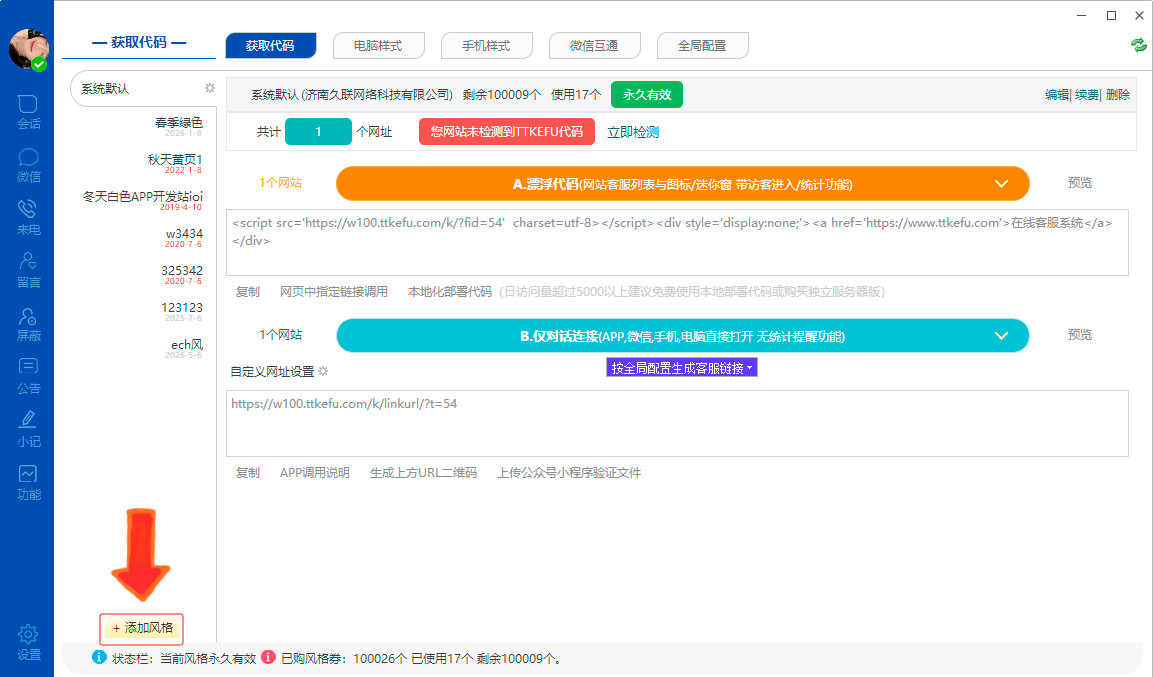Image resolution: width=1153 pixels, height=677 pixels.
Task: Click 复制 below the linkurl box
Action: point(248,473)
